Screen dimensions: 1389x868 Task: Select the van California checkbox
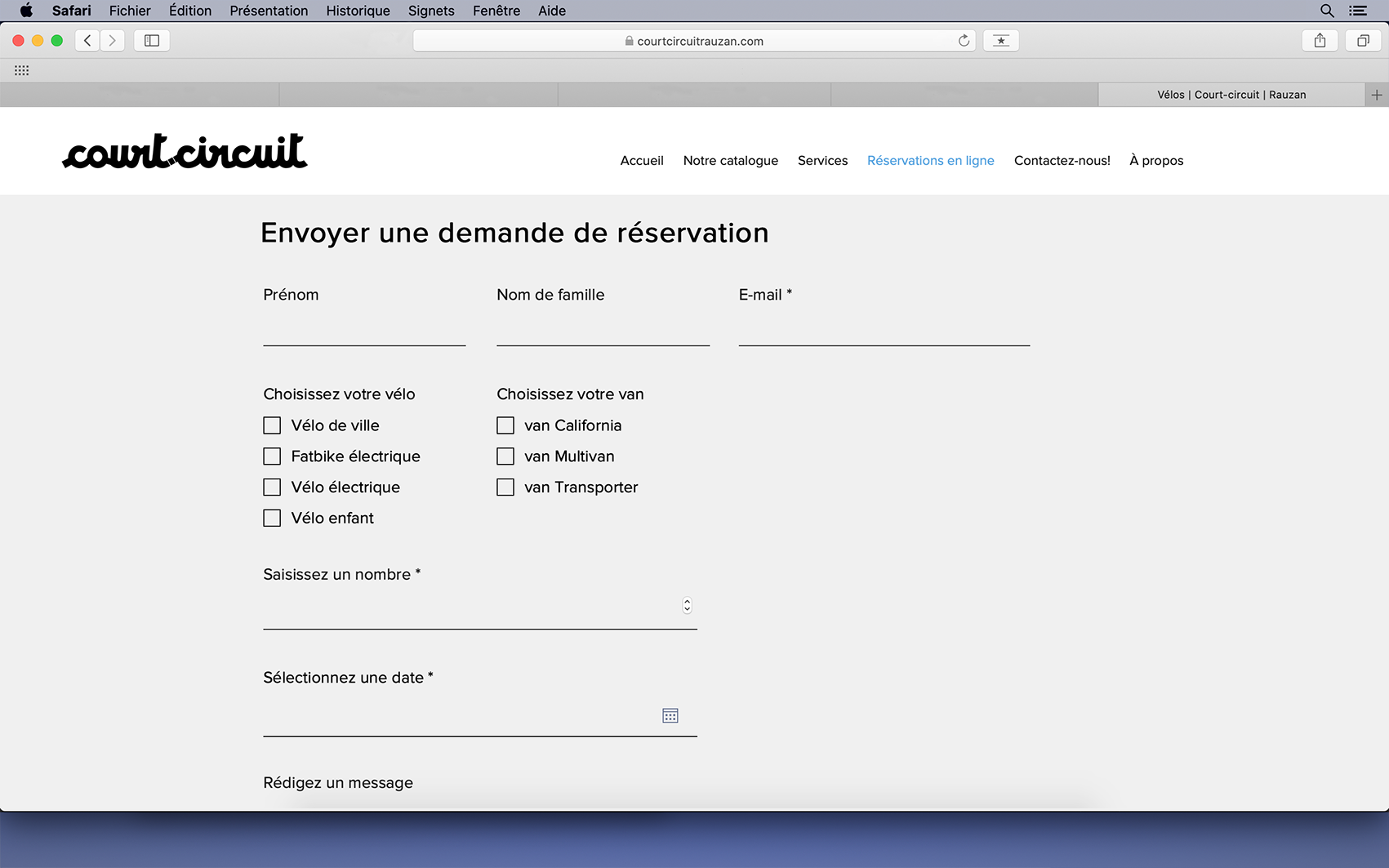pos(505,425)
